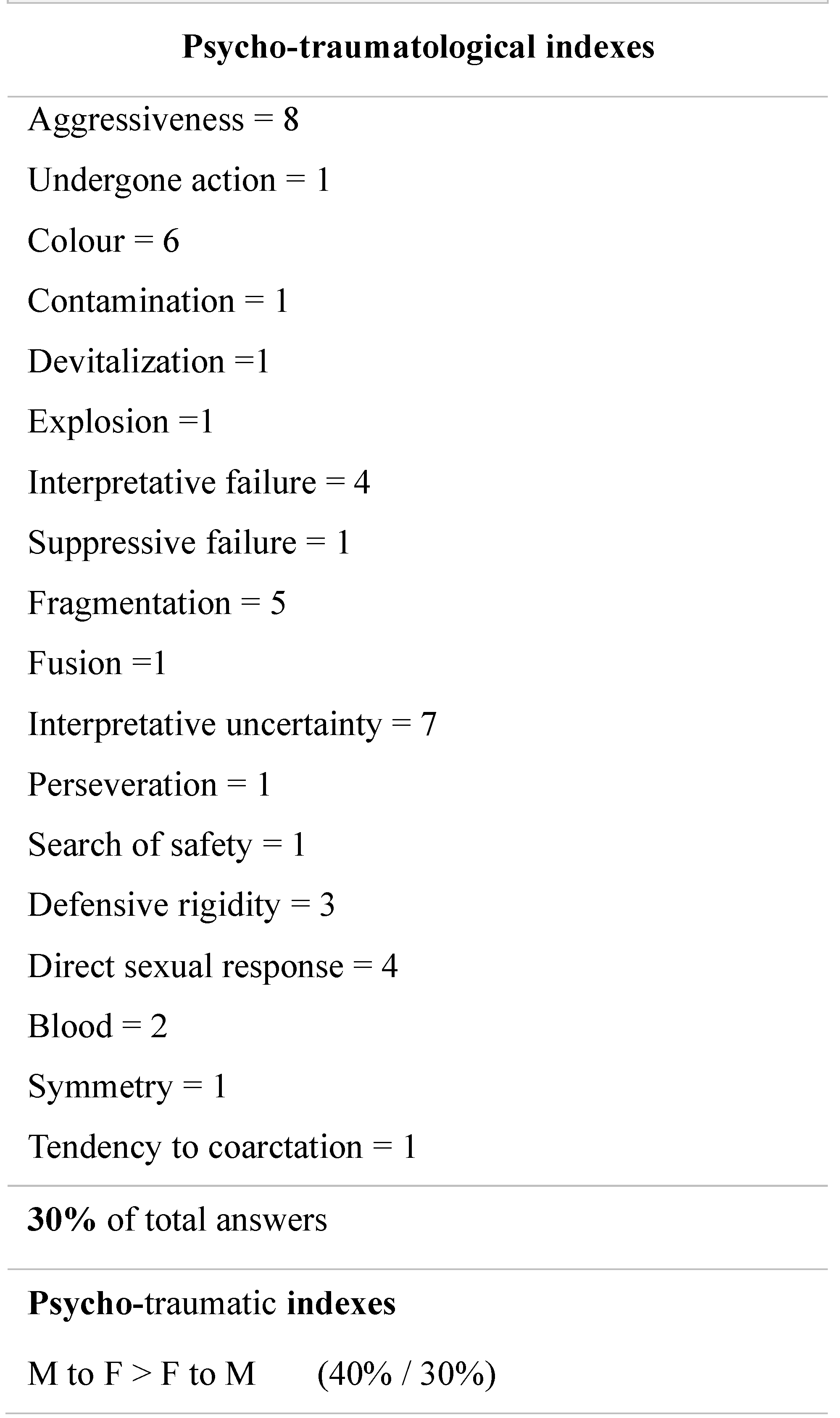Select the 'Search of safety = 1' row
The width and height of the screenshot is (840, 1418).
pyautogui.click(x=166, y=845)
